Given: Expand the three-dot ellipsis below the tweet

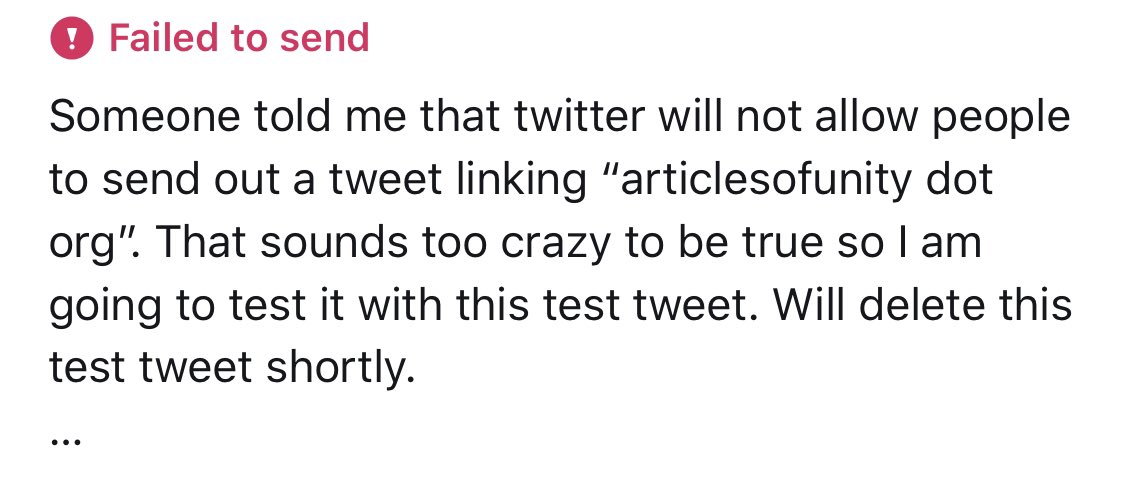Looking at the screenshot, I should tap(66, 439).
